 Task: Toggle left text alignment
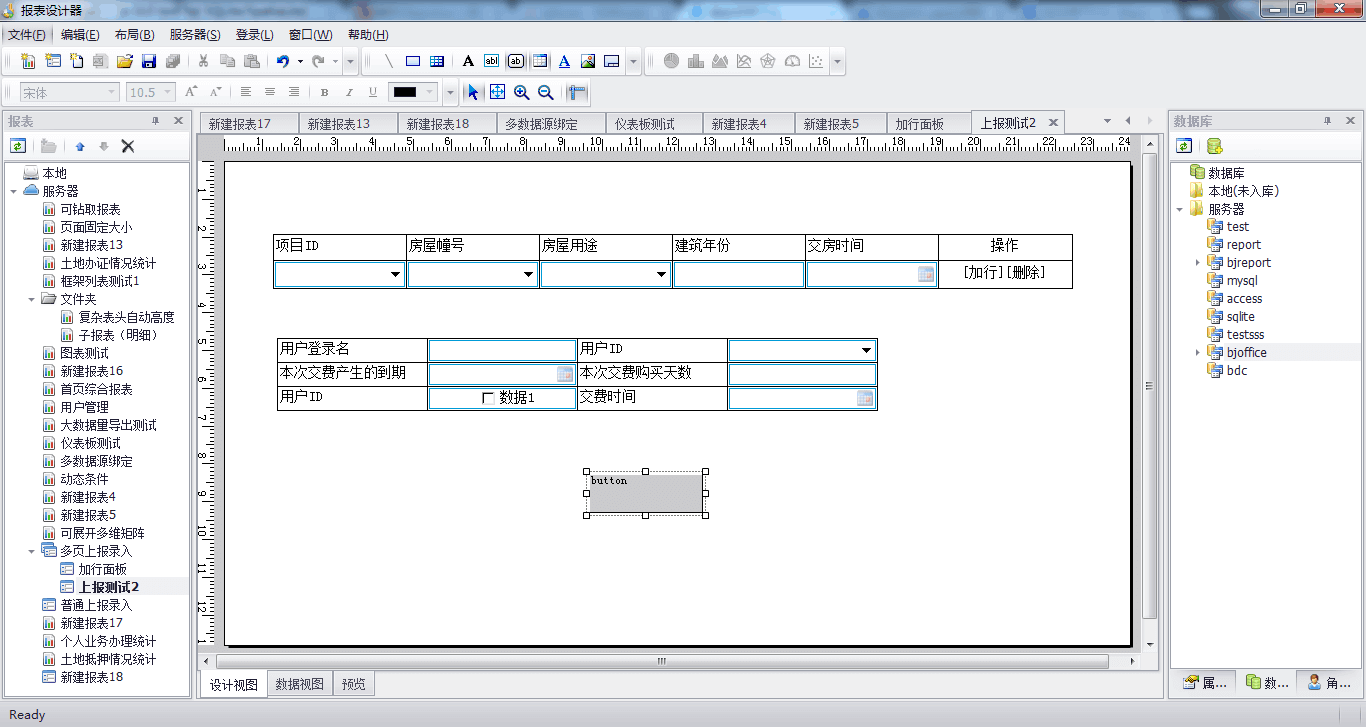pos(246,92)
